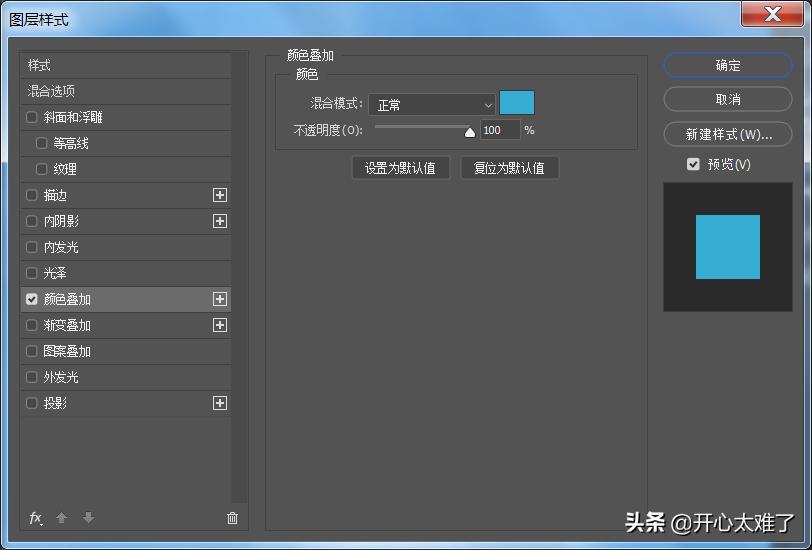Screen dimensions: 812x550
Task: Click the blue square style preview thumbnail
Action: tap(728, 247)
